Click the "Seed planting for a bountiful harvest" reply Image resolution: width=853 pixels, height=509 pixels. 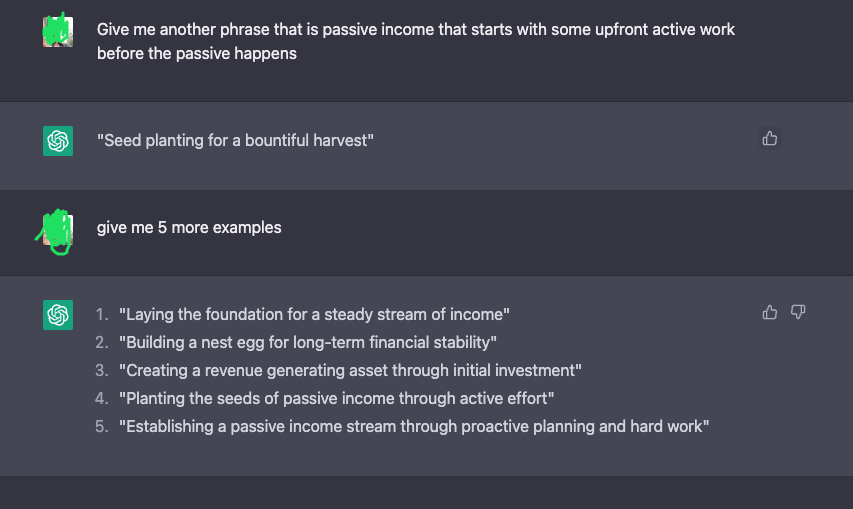(x=235, y=140)
